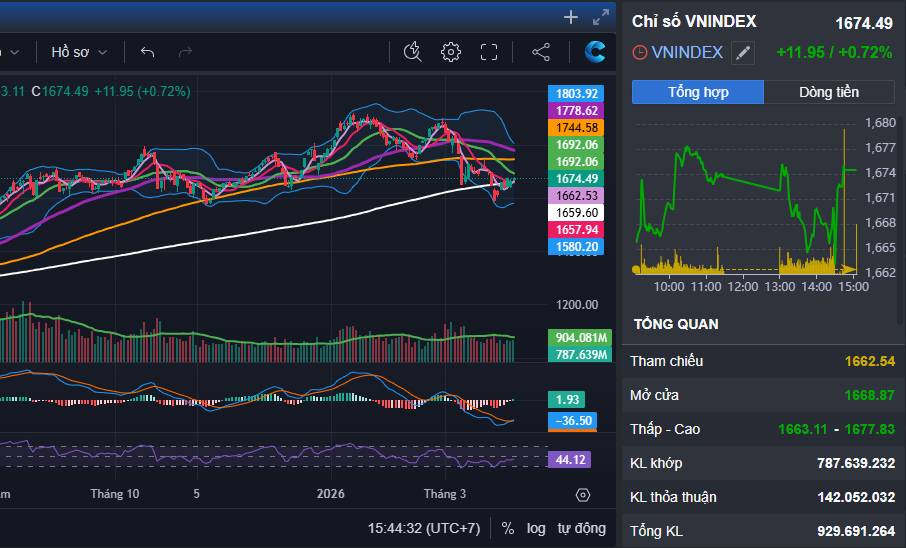The height and width of the screenshot is (548, 906).
Task: Click the VNINDEX symbol link
Action: pos(687,53)
